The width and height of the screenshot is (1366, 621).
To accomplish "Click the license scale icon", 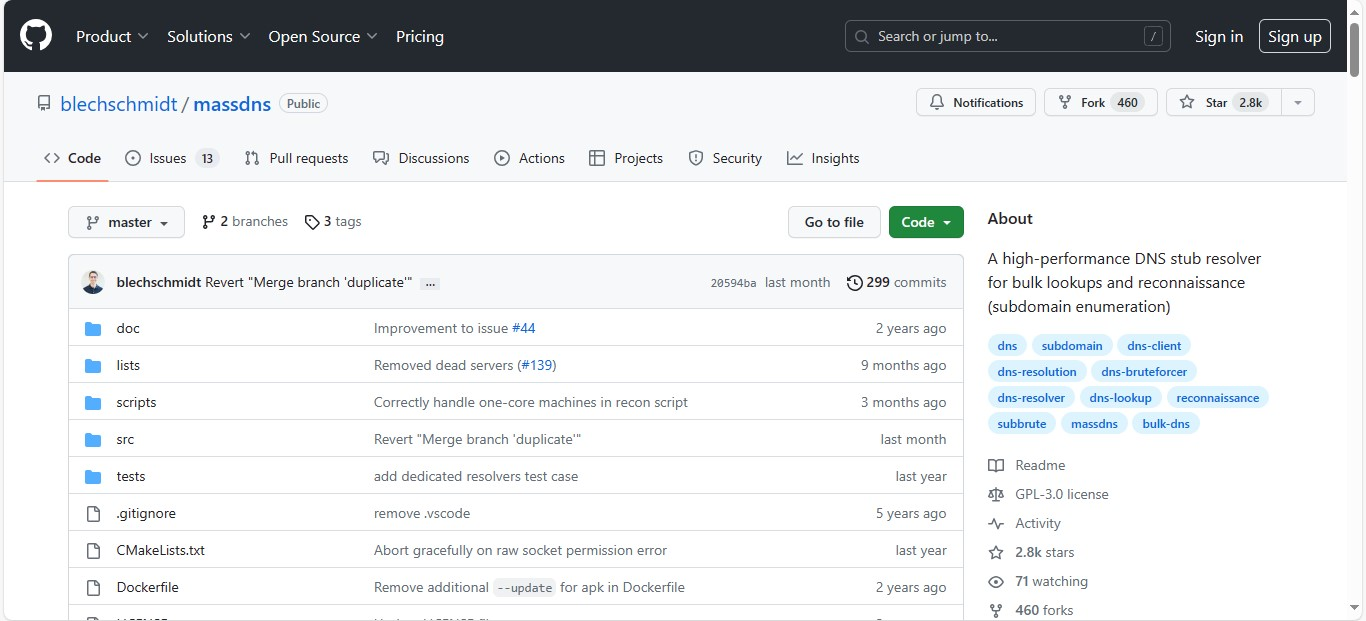I will click(x=996, y=494).
